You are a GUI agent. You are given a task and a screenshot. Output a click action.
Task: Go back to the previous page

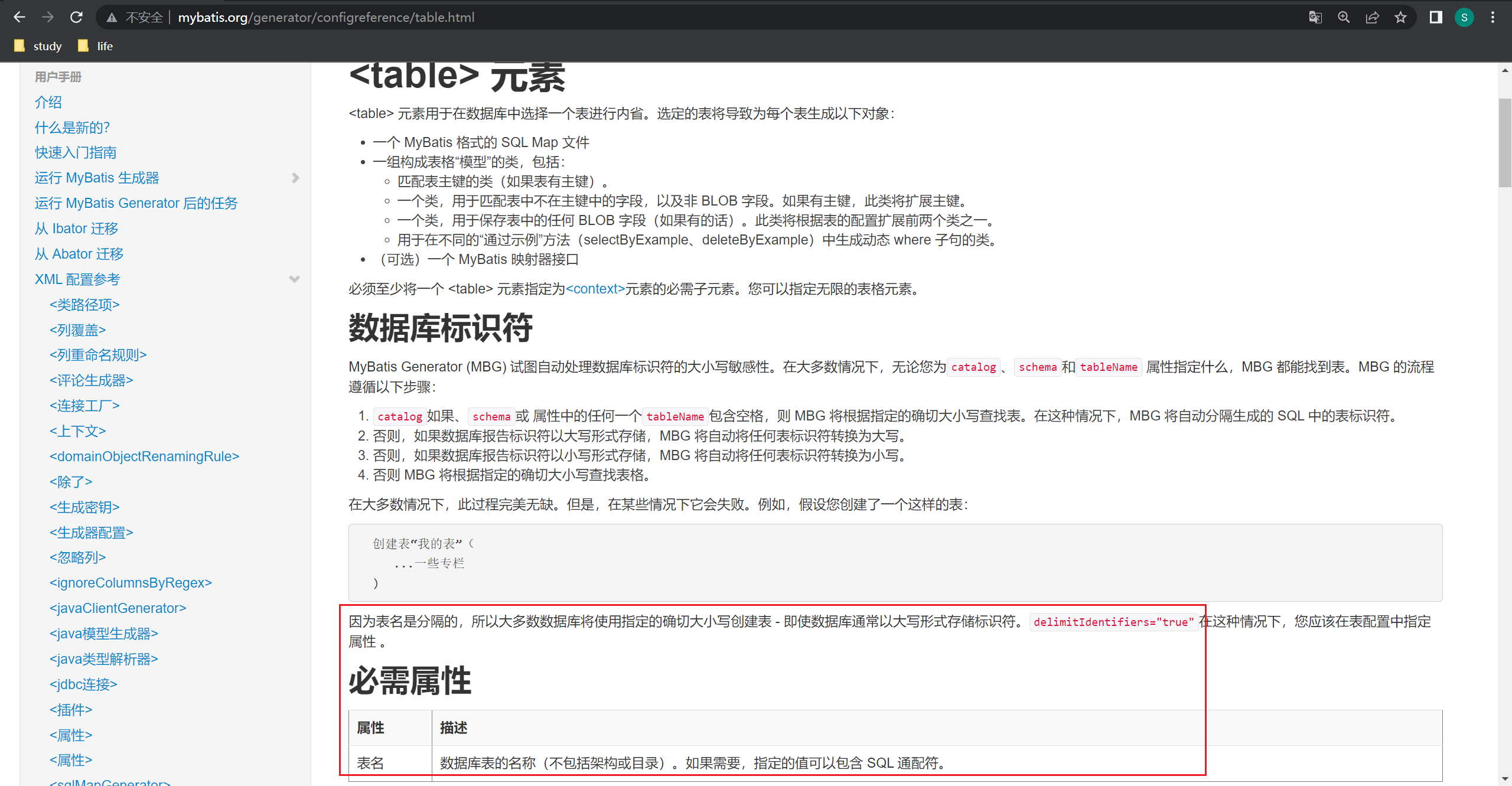(x=19, y=17)
